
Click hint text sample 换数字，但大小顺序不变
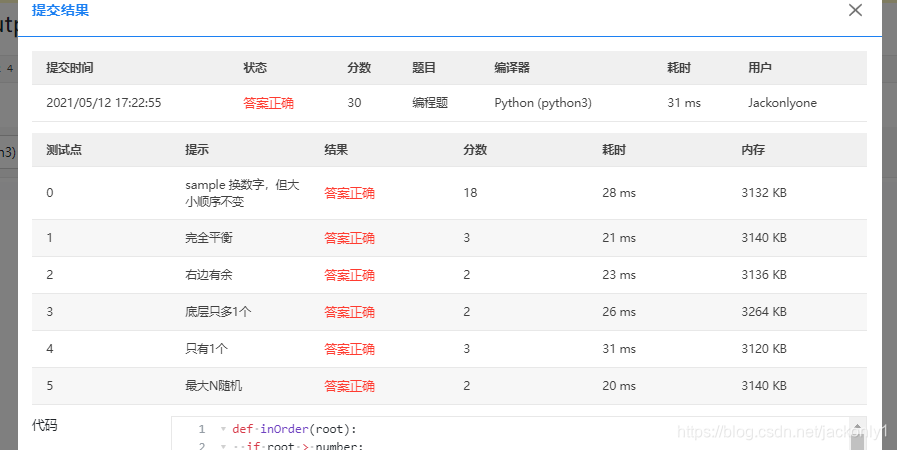(242, 193)
